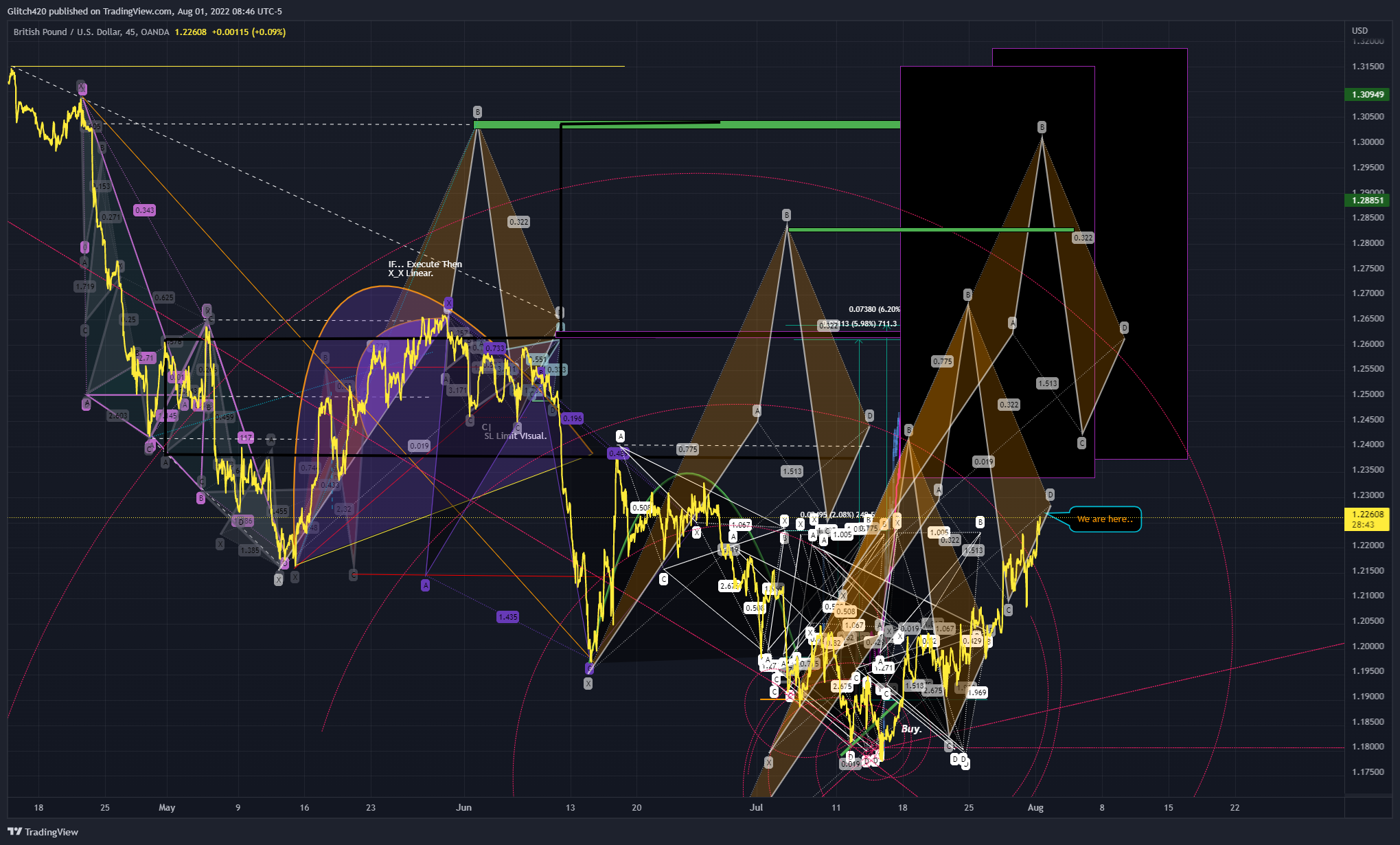Click the published-by Glitch420 header text
Viewport: 1400px width, 845px height.
pyautogui.click(x=145, y=11)
